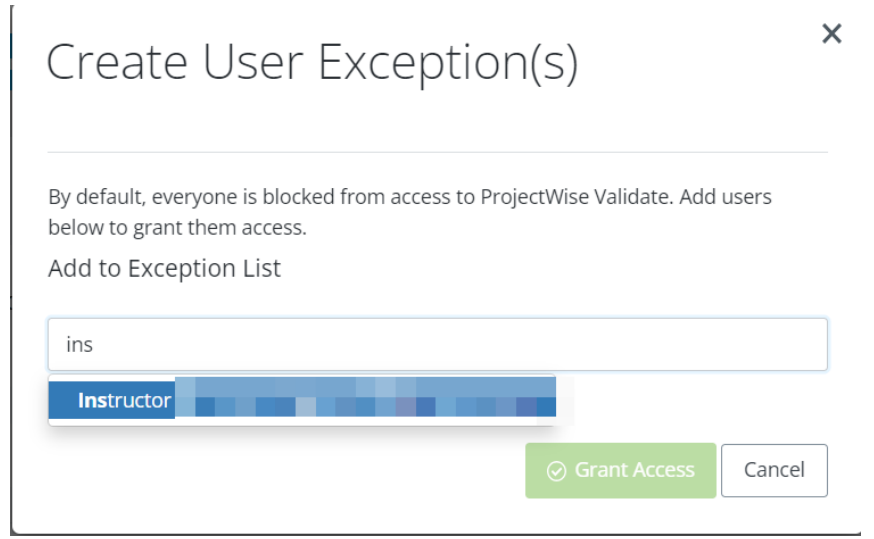Click the "below to grant them access" line
Image resolution: width=874 pixels, height=539 pixels.
[176, 228]
